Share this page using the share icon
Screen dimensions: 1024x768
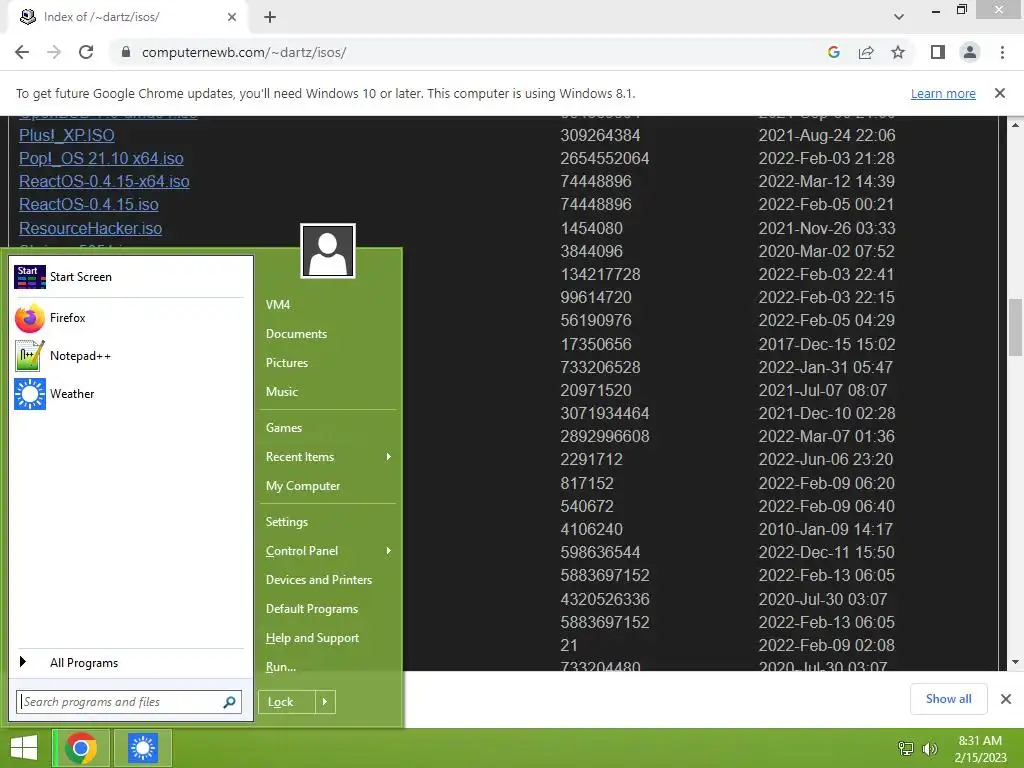pyautogui.click(x=866, y=52)
